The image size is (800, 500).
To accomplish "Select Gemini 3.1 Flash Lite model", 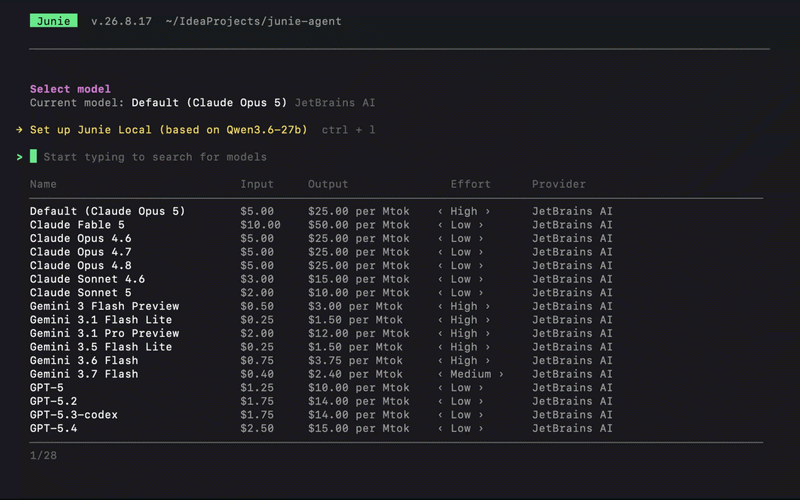I will click(320, 320).
